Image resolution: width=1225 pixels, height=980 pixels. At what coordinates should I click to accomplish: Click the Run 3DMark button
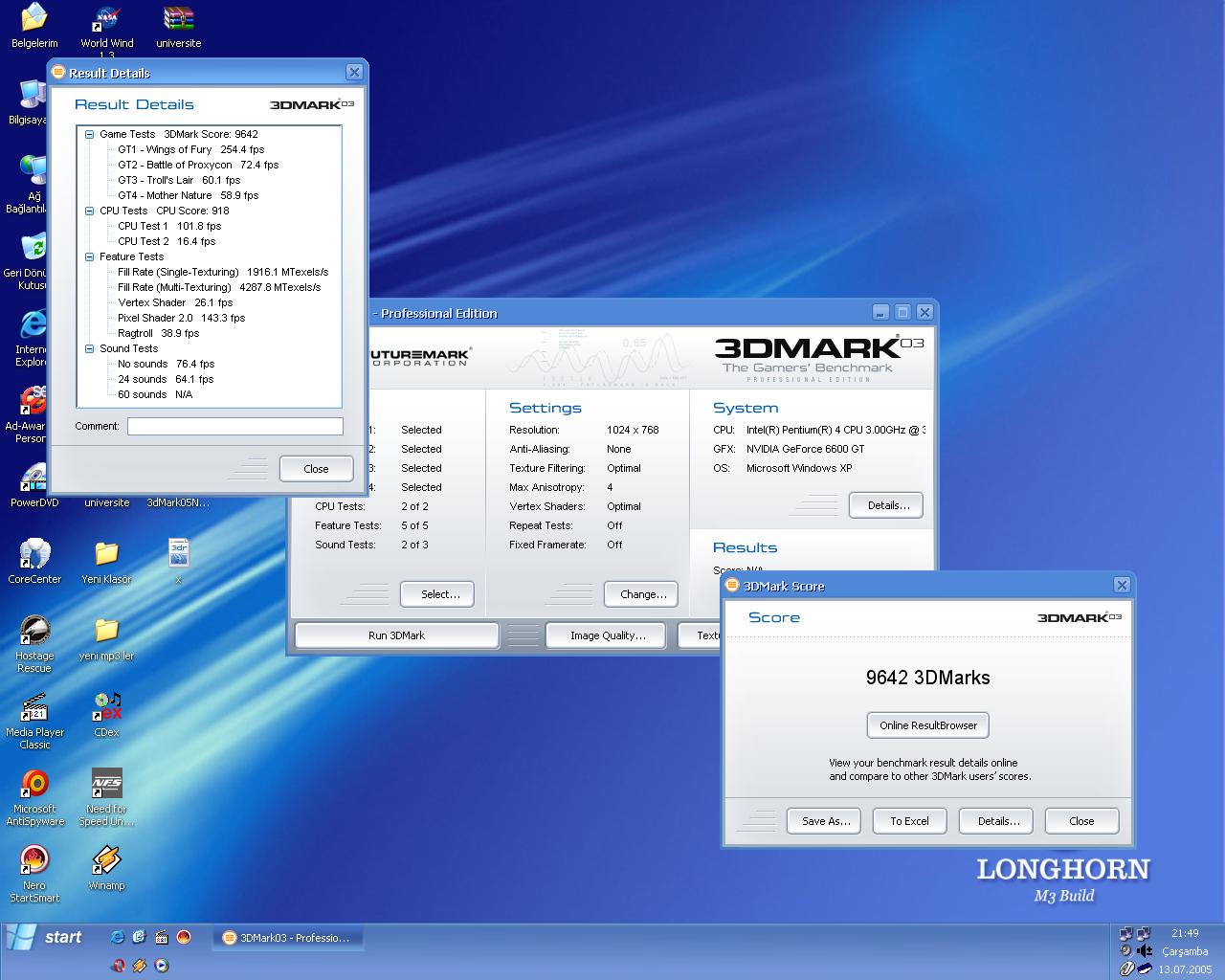tap(396, 635)
